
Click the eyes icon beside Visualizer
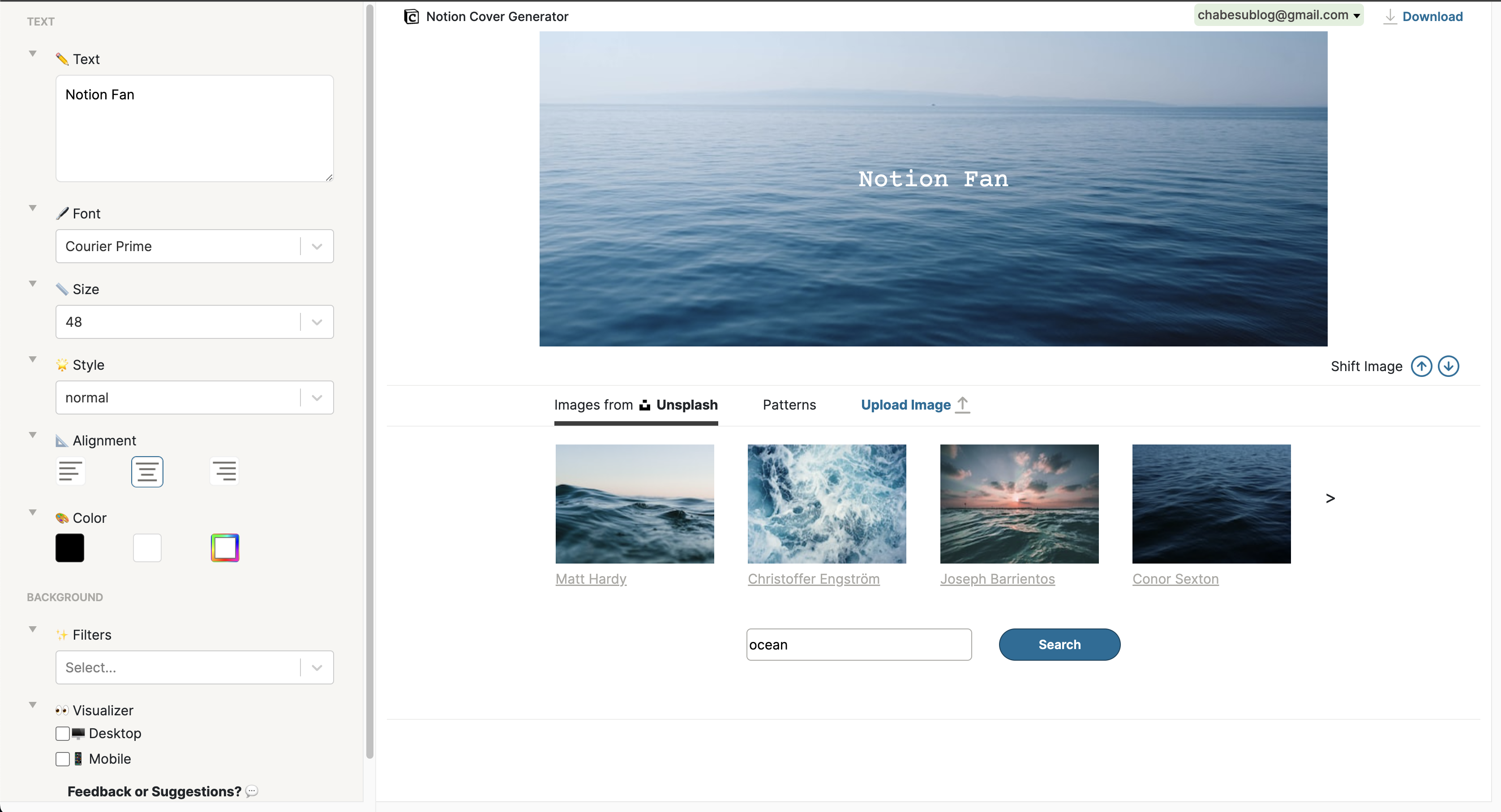62,710
